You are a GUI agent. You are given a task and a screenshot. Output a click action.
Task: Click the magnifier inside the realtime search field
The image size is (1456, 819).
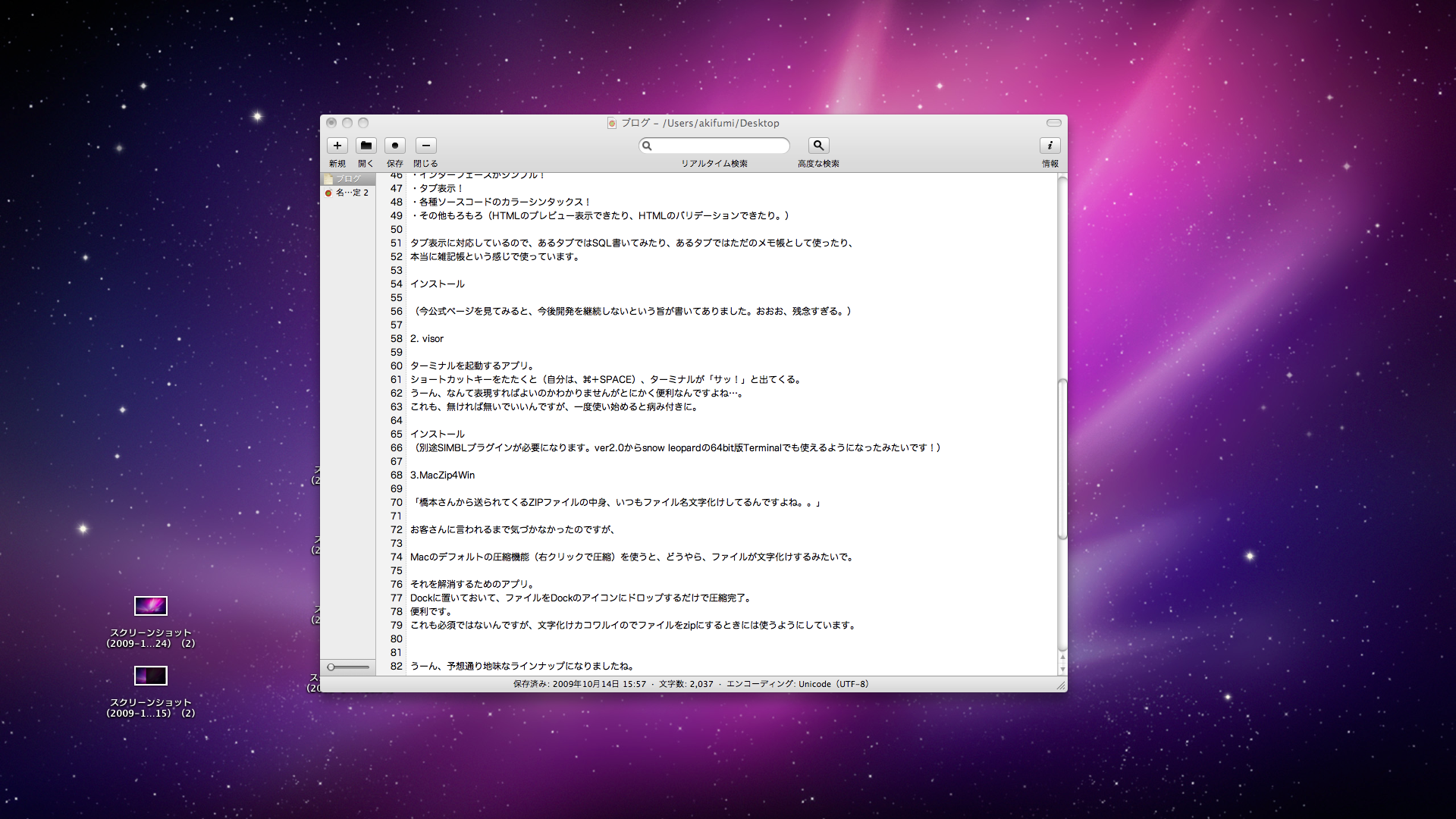[x=647, y=146]
